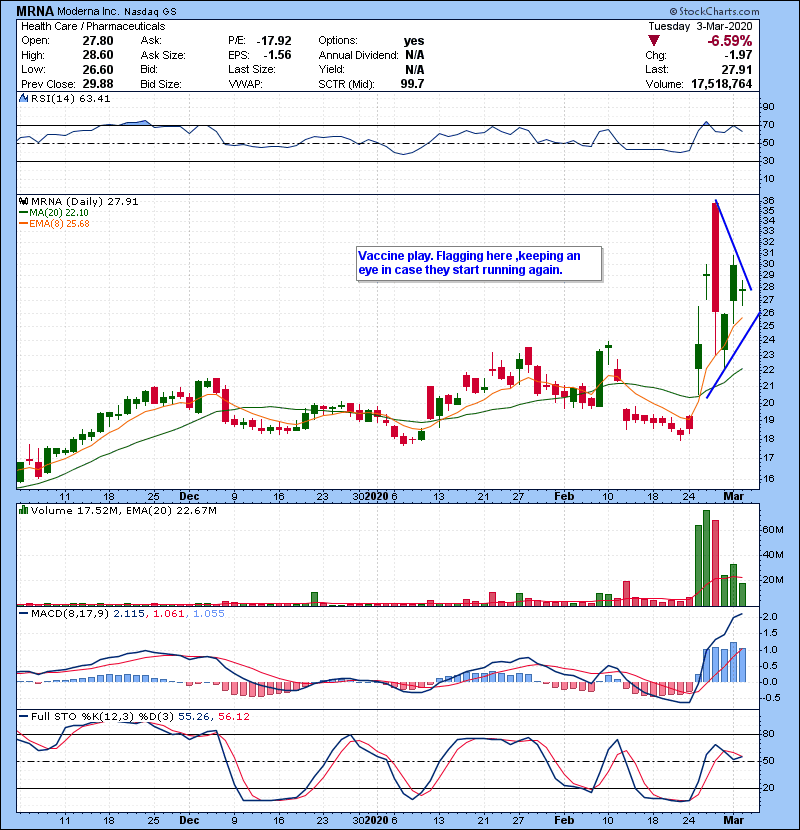The width and height of the screenshot is (800, 830).
Task: Click the stochastic %K value 55.26
Action: click(194, 717)
